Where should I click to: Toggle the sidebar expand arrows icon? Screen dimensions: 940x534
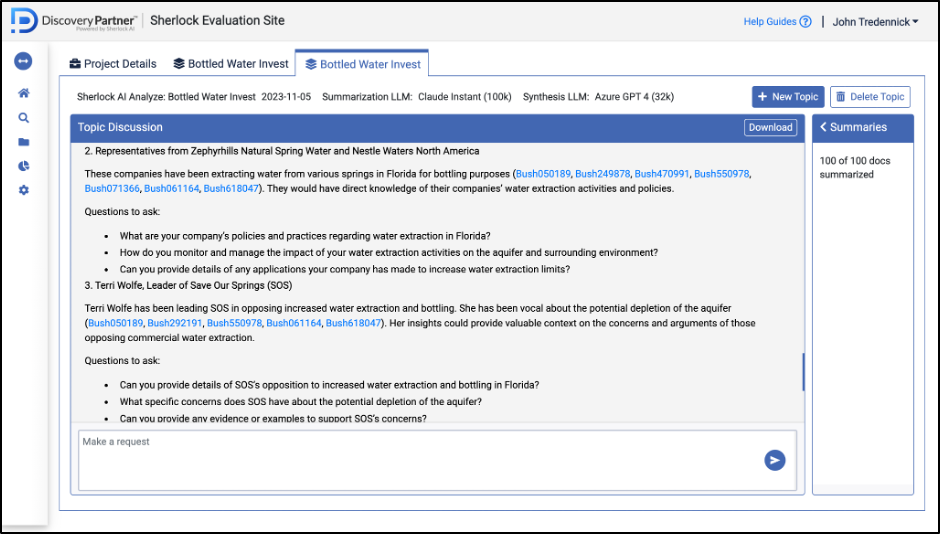click(23, 61)
